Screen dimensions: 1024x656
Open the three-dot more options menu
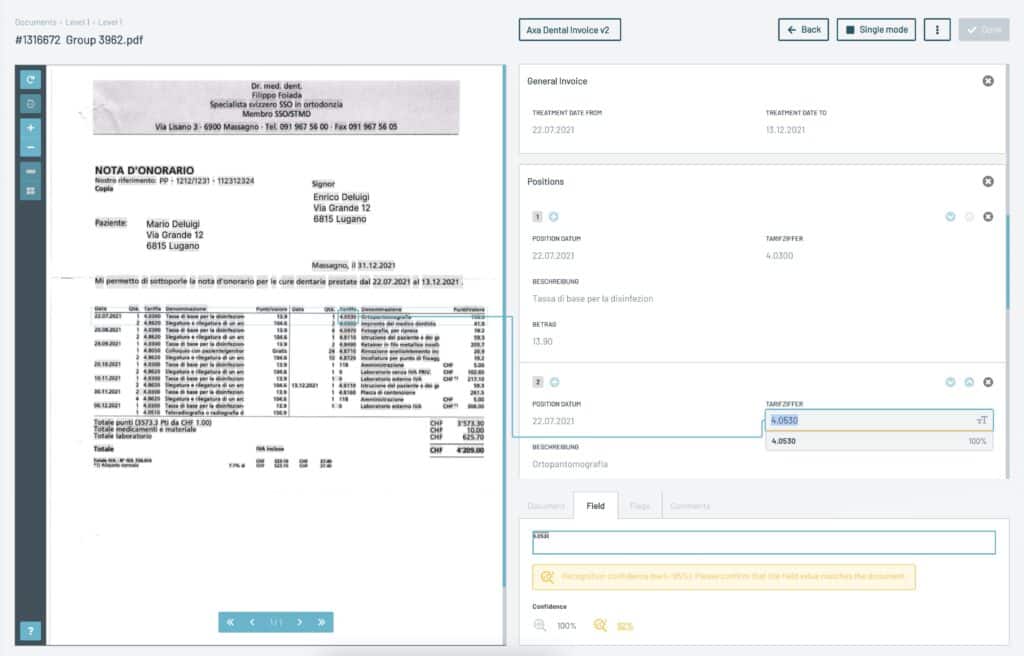tap(937, 30)
